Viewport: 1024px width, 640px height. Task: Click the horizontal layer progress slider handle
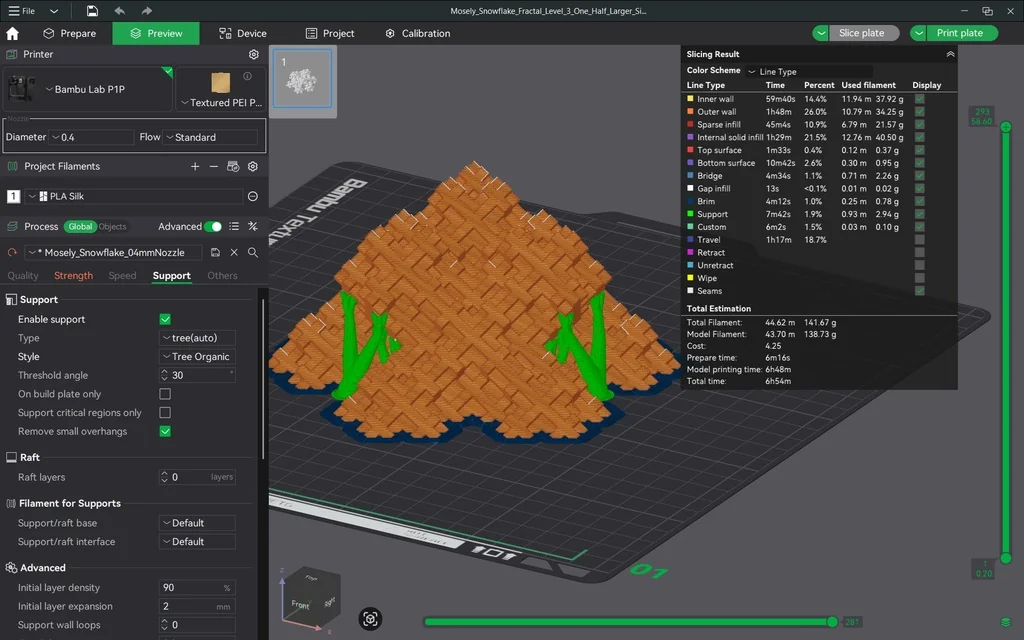point(831,622)
